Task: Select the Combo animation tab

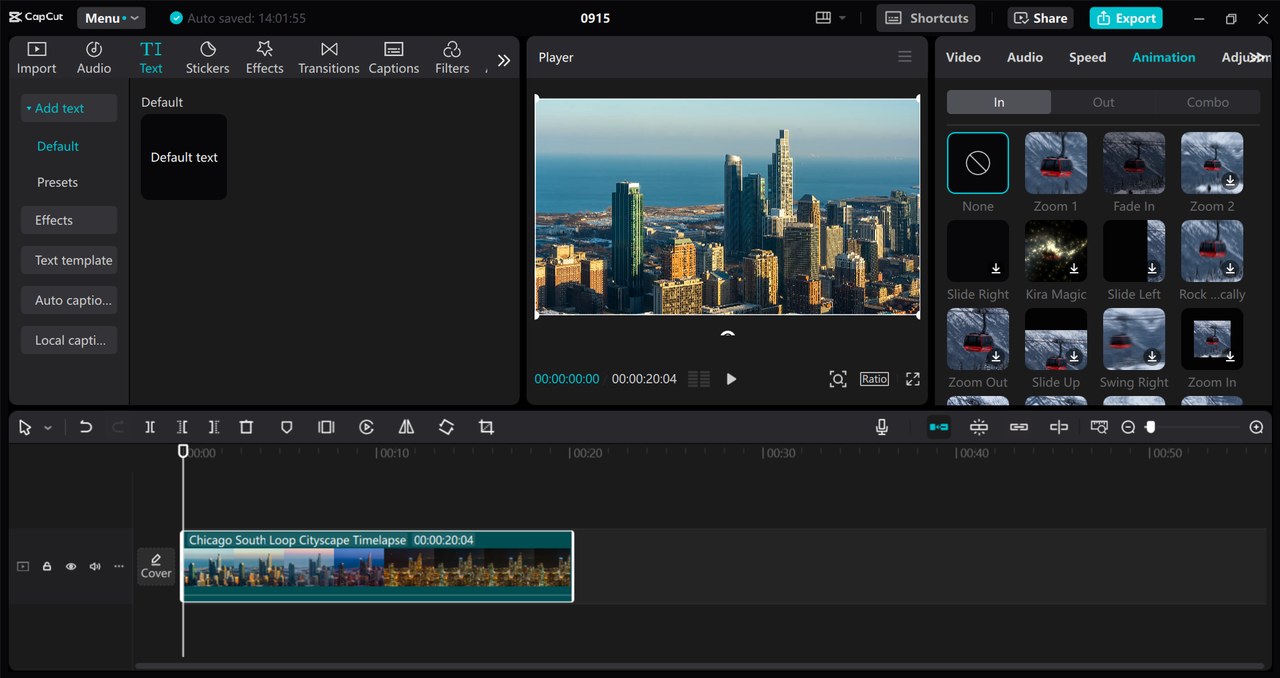Action: click(x=1208, y=102)
